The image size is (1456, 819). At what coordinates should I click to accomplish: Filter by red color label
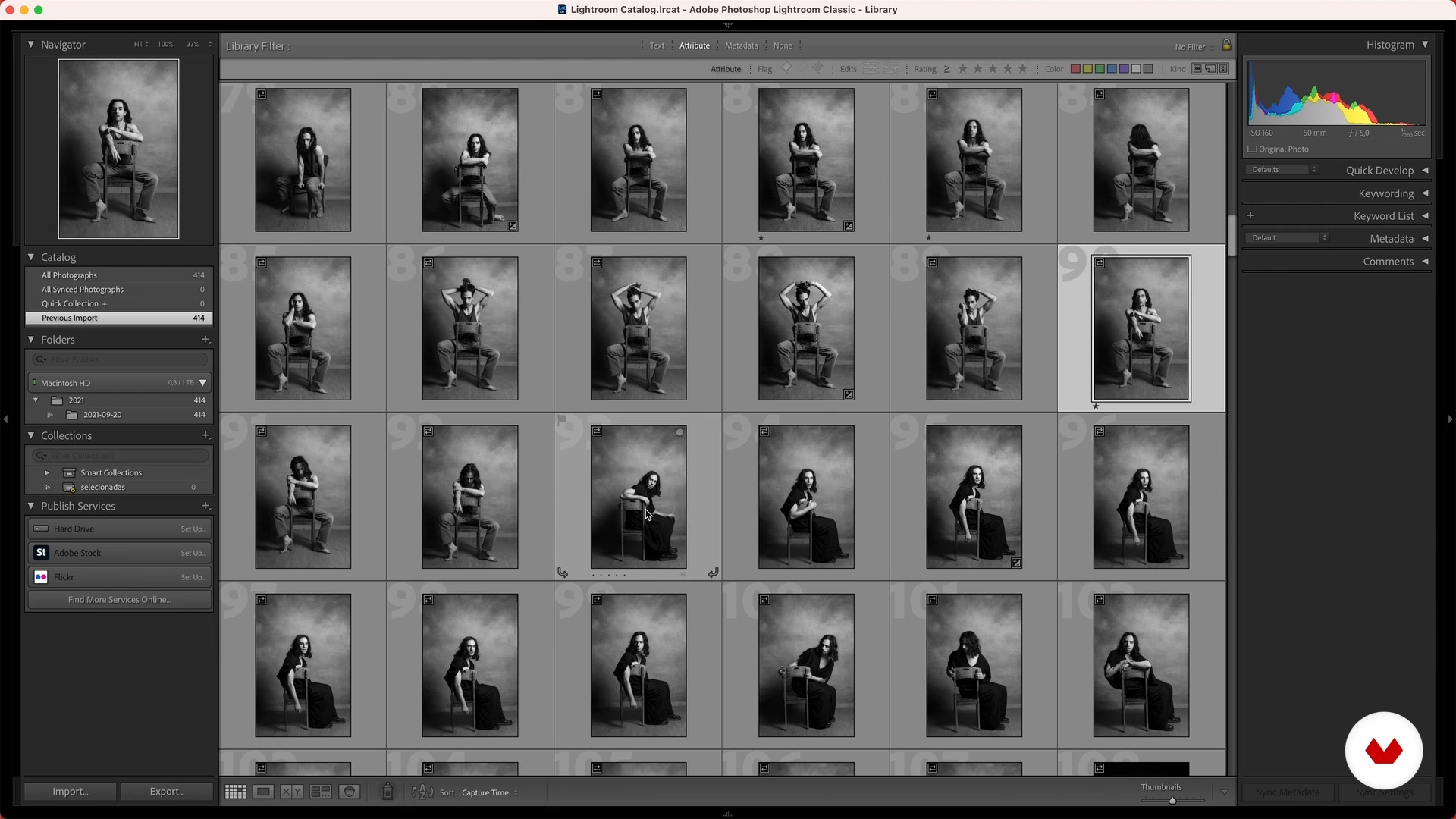(x=1075, y=69)
